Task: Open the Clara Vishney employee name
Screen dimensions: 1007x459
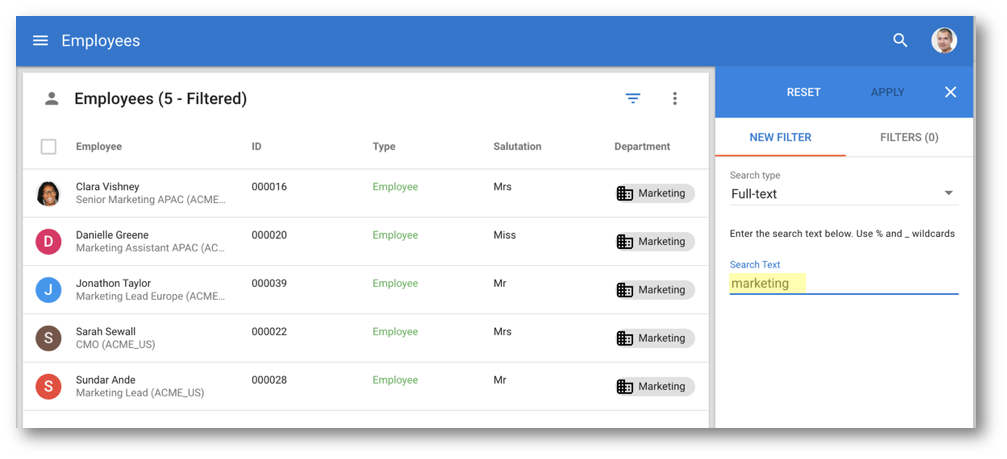Action: tap(107, 187)
